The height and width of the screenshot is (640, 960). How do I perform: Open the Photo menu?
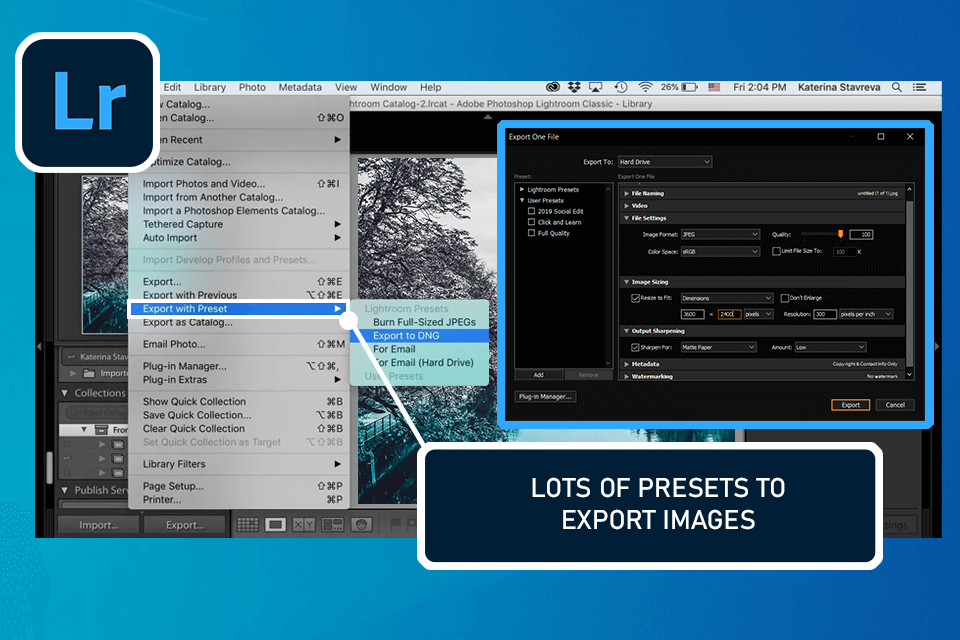pos(252,87)
